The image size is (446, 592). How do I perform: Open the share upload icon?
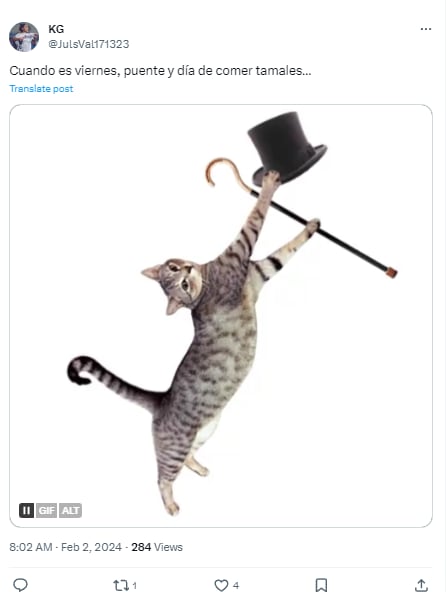coord(421,585)
